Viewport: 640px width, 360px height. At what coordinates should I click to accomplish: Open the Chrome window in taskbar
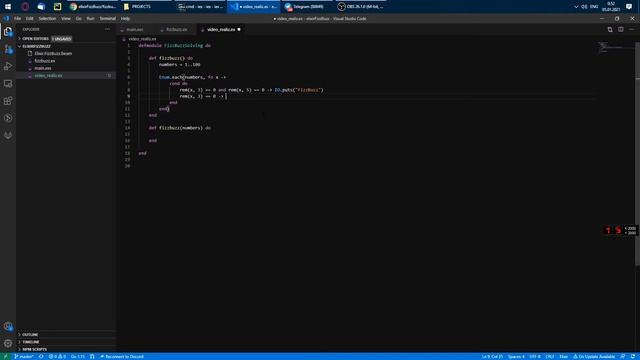92,7
